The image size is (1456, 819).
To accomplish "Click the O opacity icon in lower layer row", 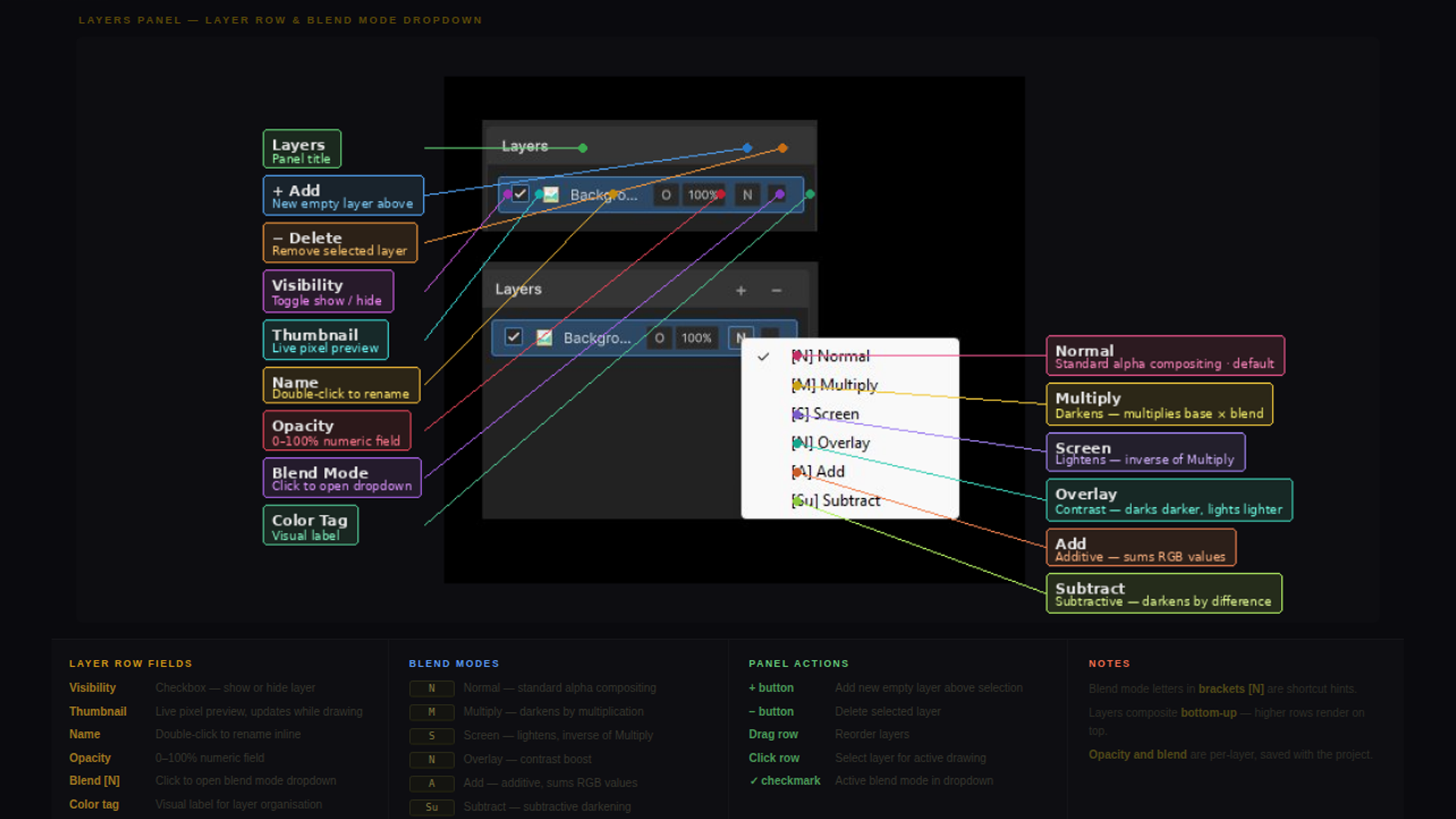I will pos(659,337).
